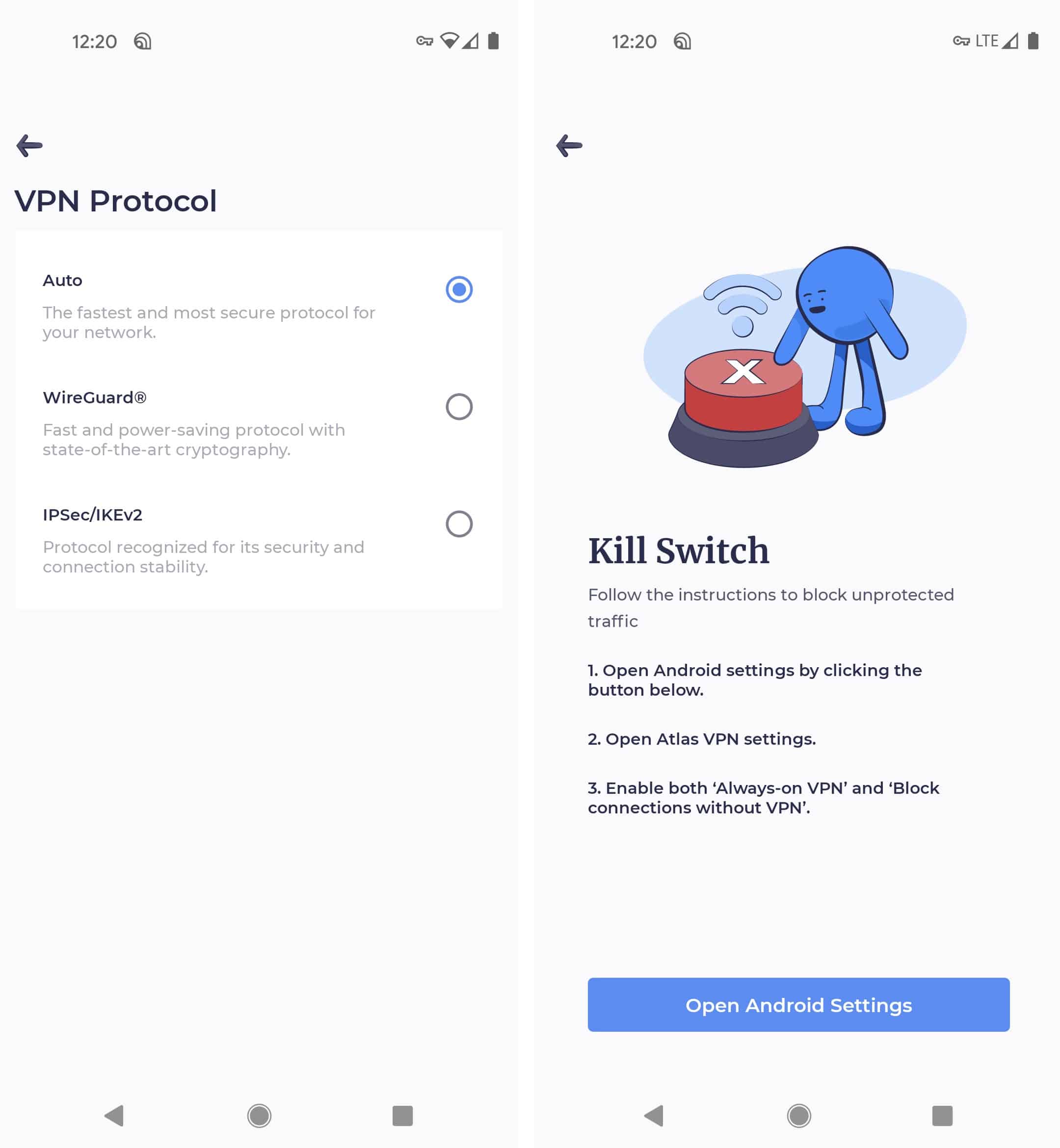The width and height of the screenshot is (1060, 1148).
Task: Tap the VPN key icon in left status bar
Action: [x=424, y=41]
